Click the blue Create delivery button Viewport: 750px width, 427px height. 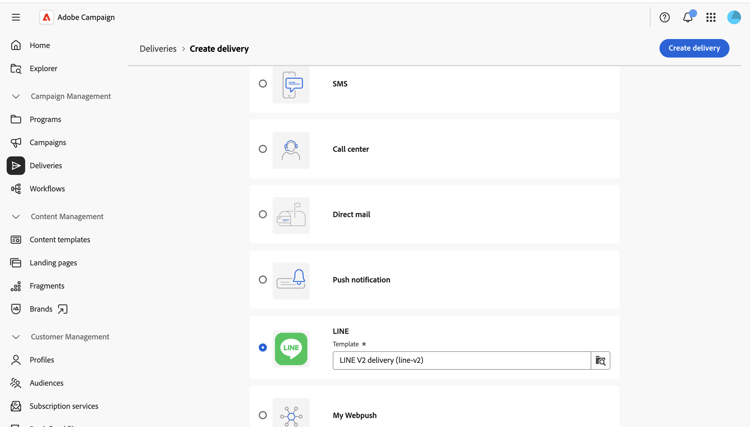tap(694, 48)
